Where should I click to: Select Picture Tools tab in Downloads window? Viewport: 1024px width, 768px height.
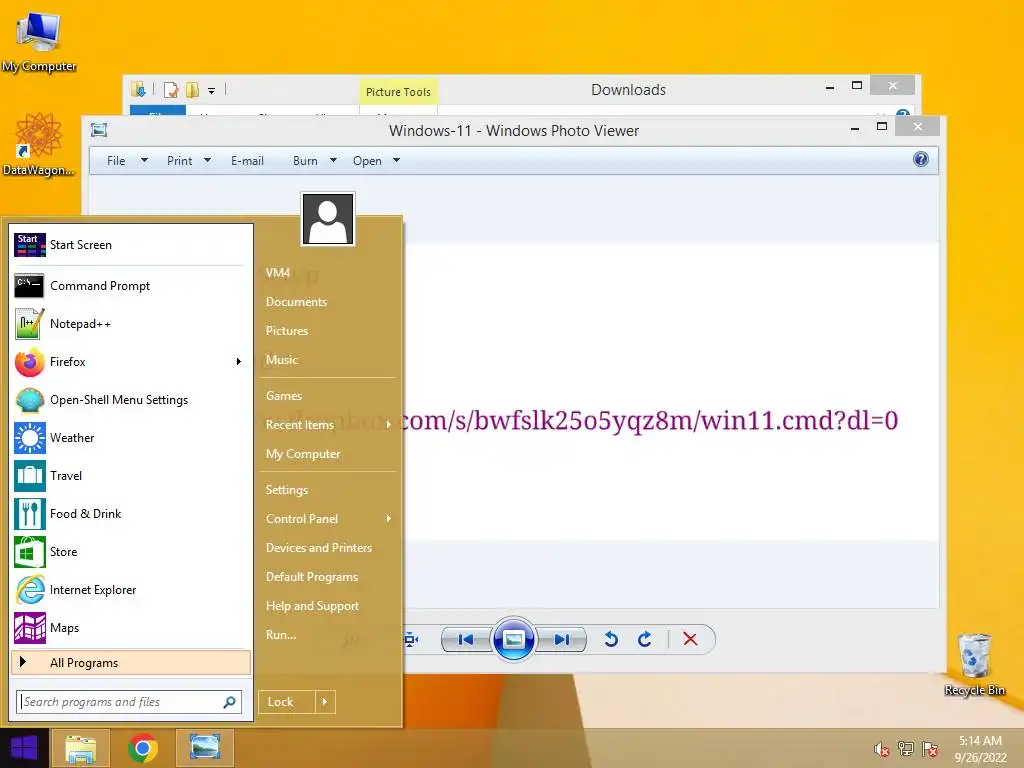[398, 92]
